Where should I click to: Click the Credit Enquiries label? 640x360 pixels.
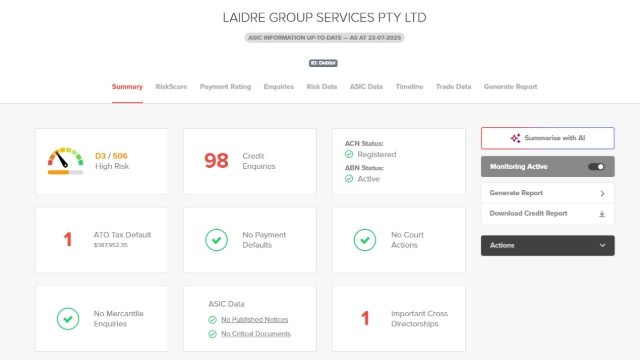pyautogui.click(x=259, y=161)
